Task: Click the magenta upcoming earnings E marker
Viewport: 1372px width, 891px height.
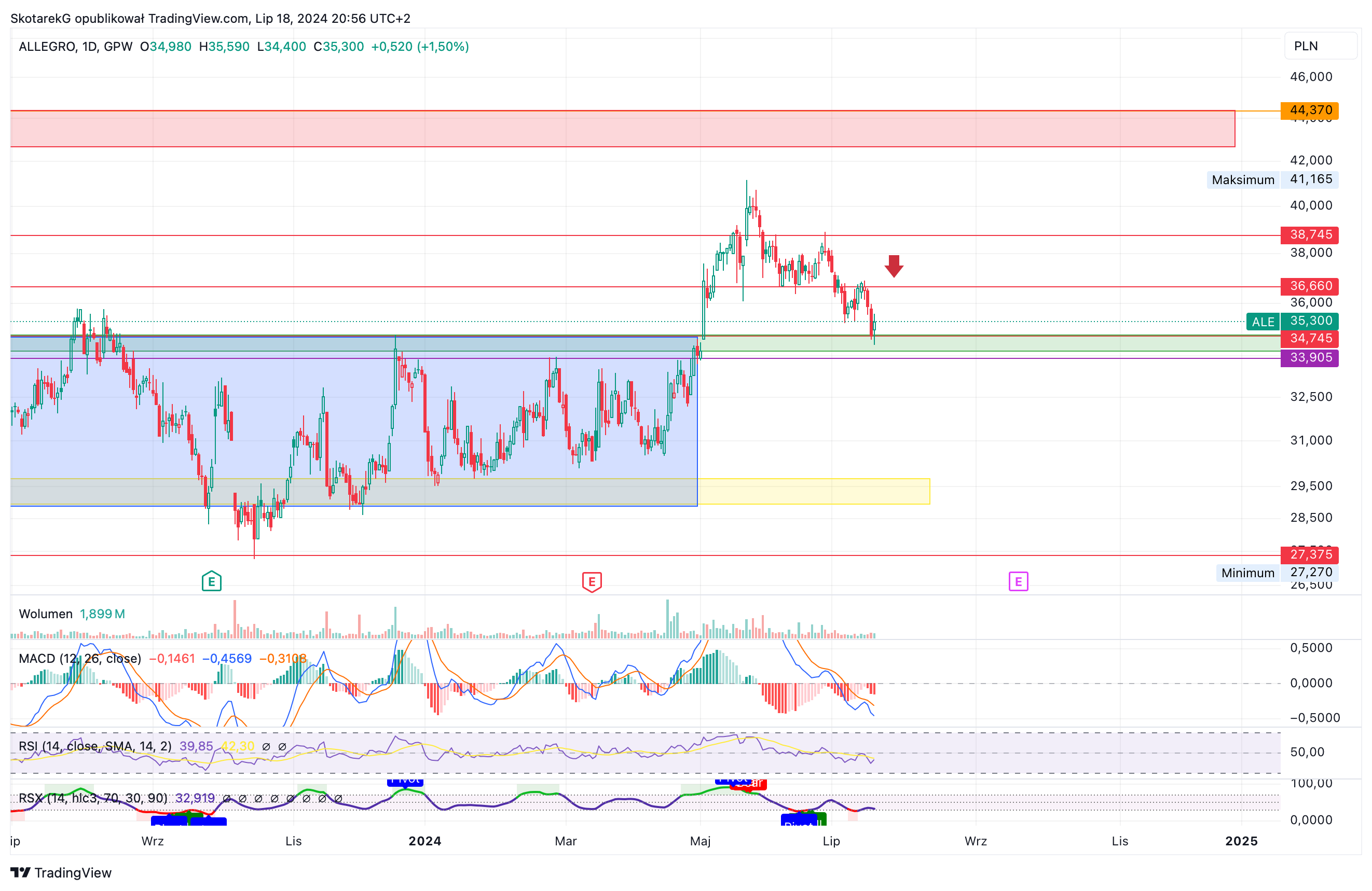Action: click(1018, 581)
